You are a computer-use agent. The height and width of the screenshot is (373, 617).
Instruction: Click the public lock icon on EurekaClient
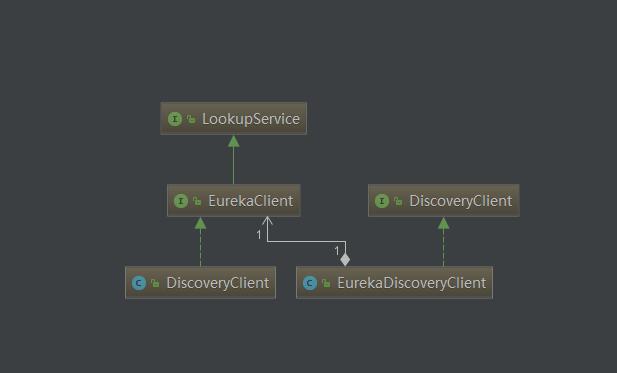pos(198,201)
